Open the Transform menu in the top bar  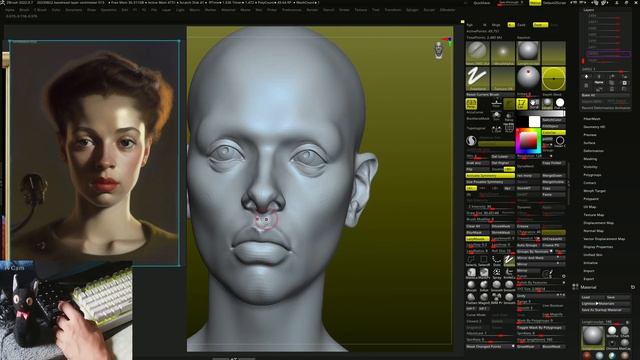(x=393, y=10)
